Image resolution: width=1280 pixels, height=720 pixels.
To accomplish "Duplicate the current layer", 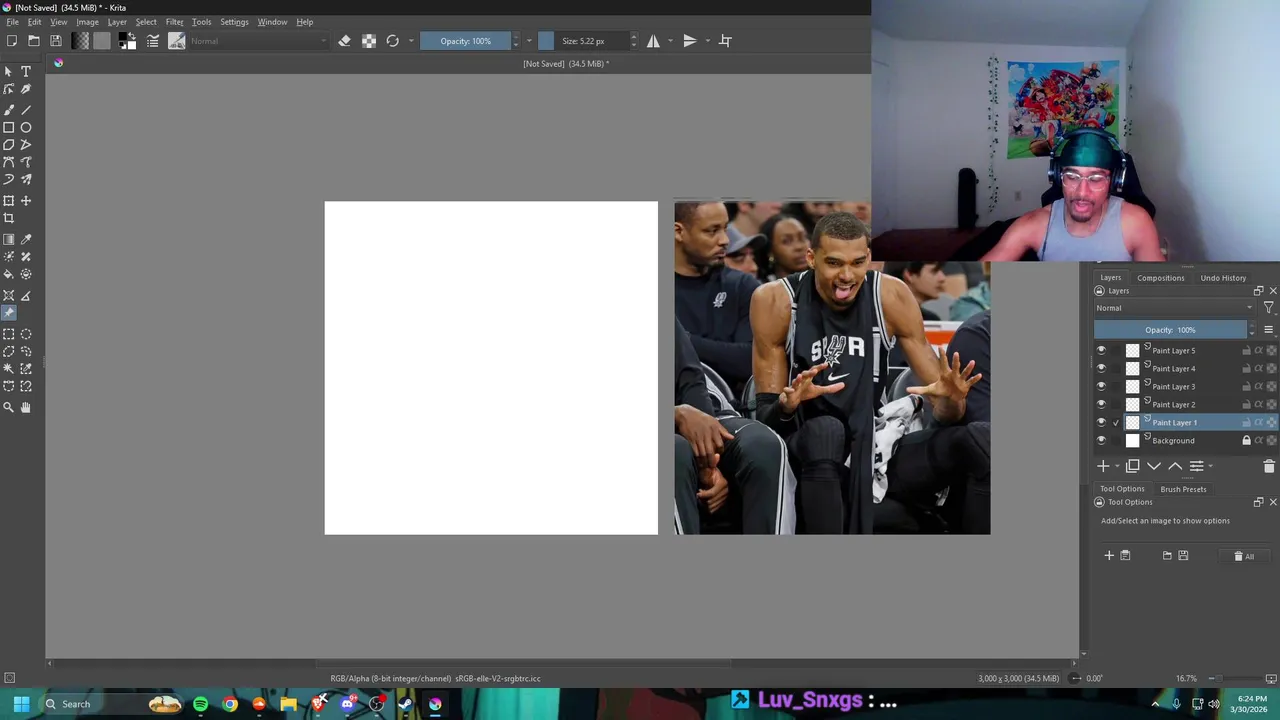I will pyautogui.click(x=1132, y=466).
